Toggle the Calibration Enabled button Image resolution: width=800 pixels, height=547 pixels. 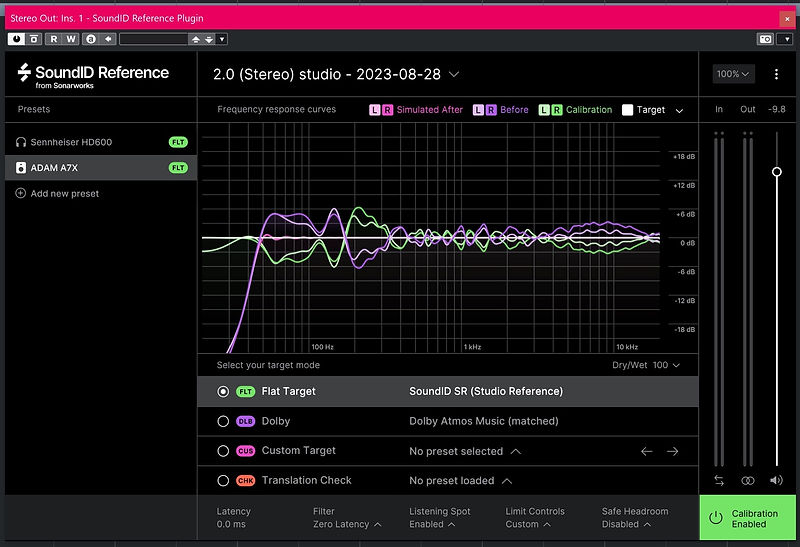click(747, 517)
